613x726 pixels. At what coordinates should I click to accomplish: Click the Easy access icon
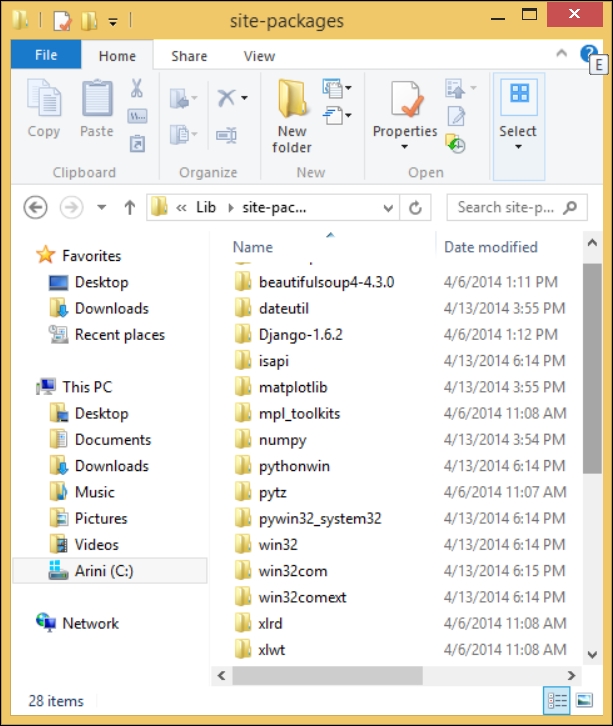coord(332,115)
